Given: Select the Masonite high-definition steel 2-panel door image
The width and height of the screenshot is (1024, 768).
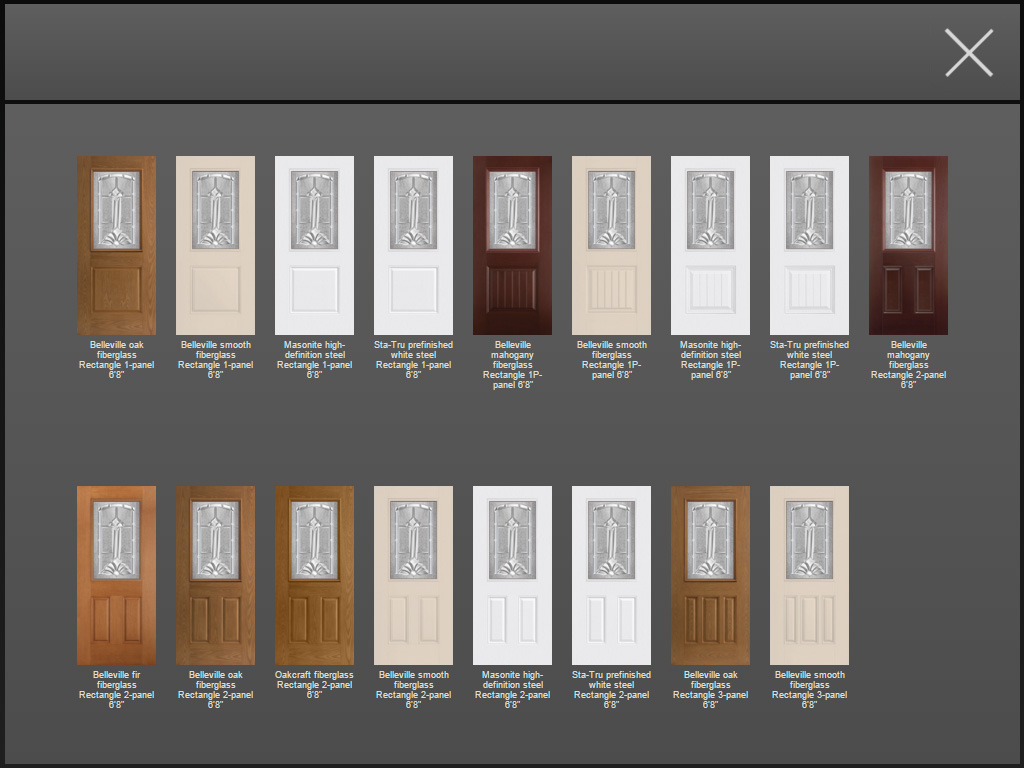Looking at the screenshot, I should coord(512,575).
